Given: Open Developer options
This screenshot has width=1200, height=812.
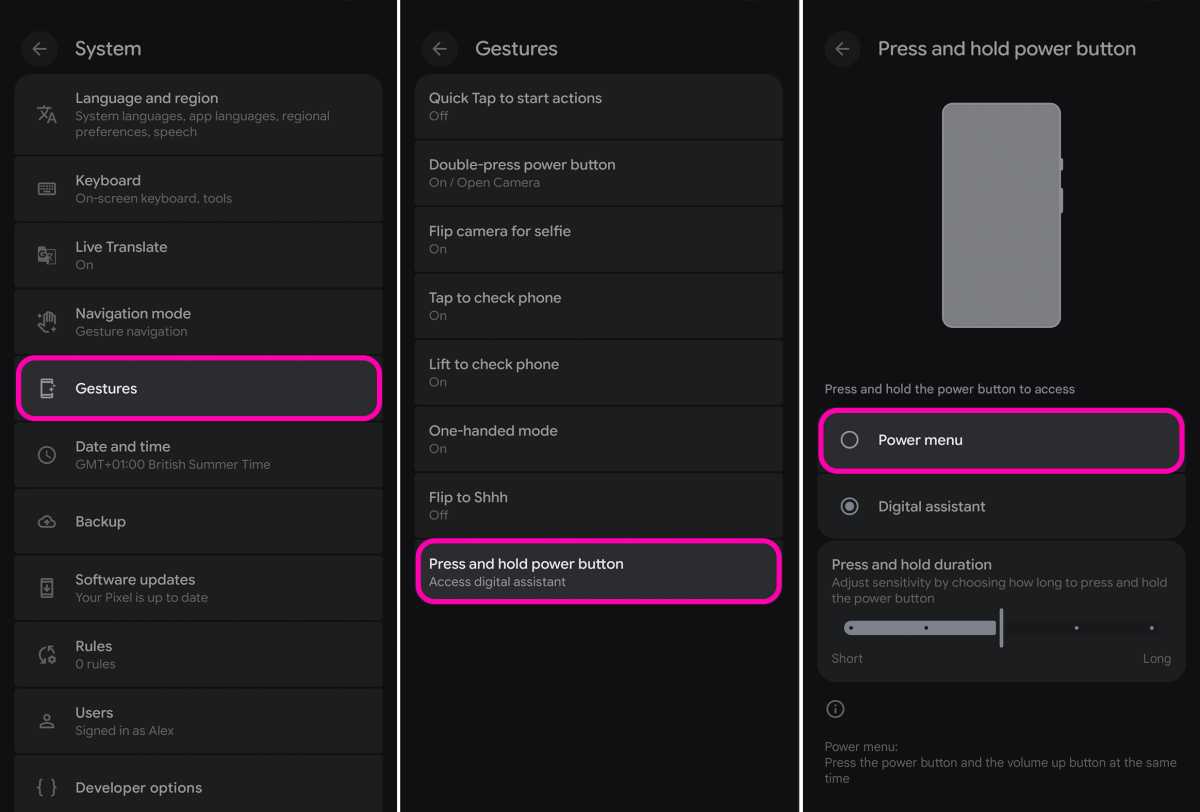Looking at the screenshot, I should click(x=199, y=787).
